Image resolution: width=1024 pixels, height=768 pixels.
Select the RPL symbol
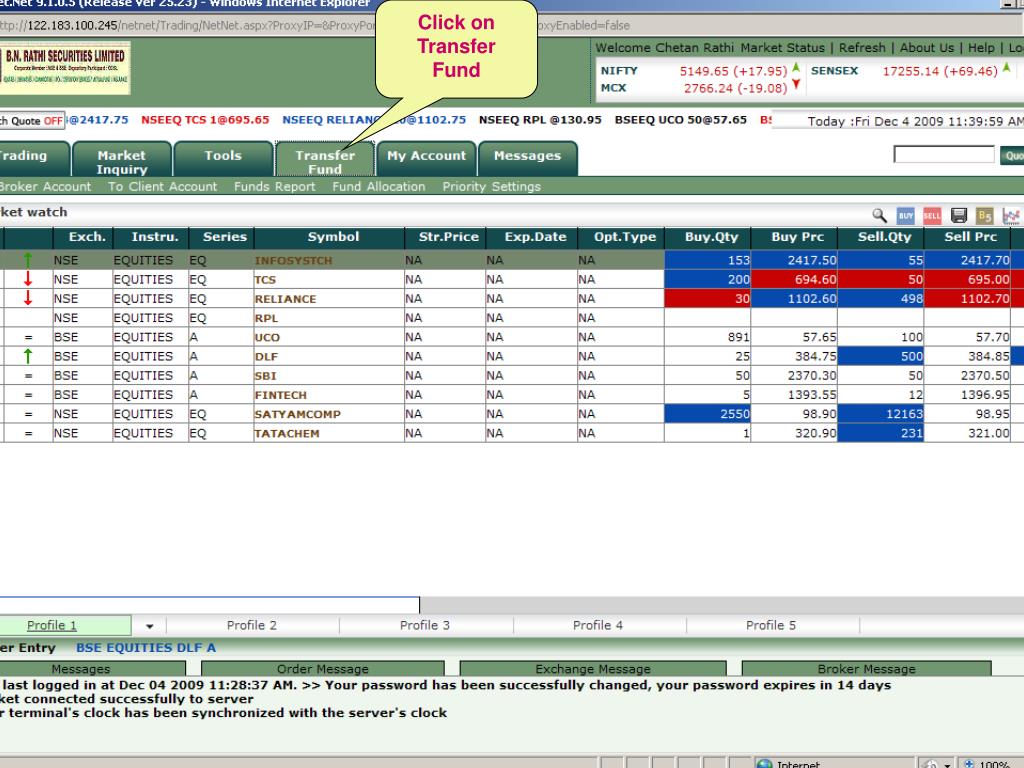coord(266,318)
